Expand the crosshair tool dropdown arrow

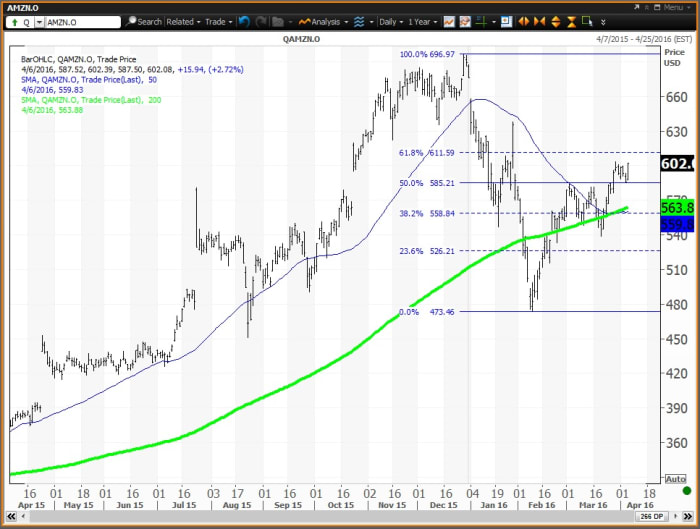[x=493, y=22]
